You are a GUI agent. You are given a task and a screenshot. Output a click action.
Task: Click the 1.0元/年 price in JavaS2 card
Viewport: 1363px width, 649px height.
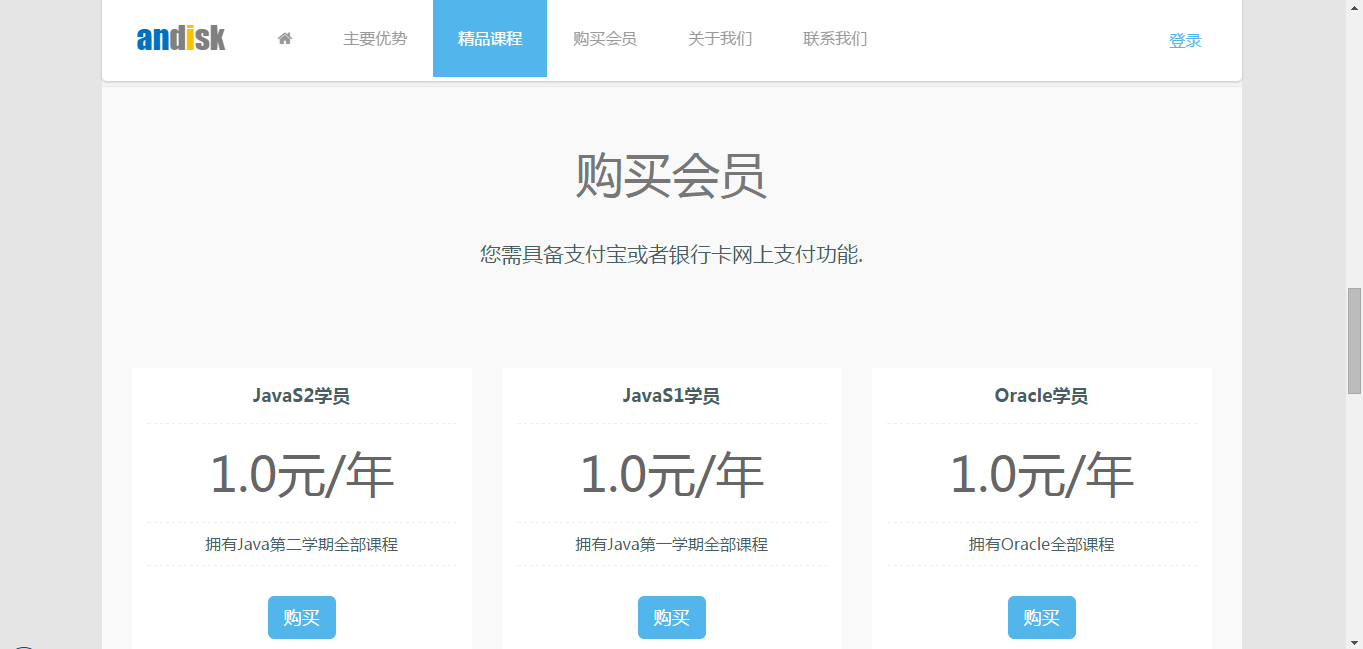(301, 475)
